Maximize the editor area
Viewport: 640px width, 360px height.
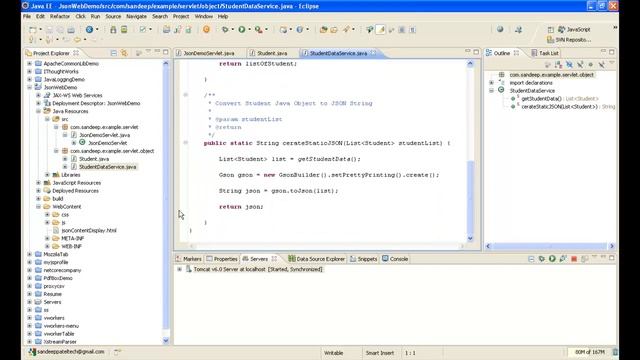476,52
